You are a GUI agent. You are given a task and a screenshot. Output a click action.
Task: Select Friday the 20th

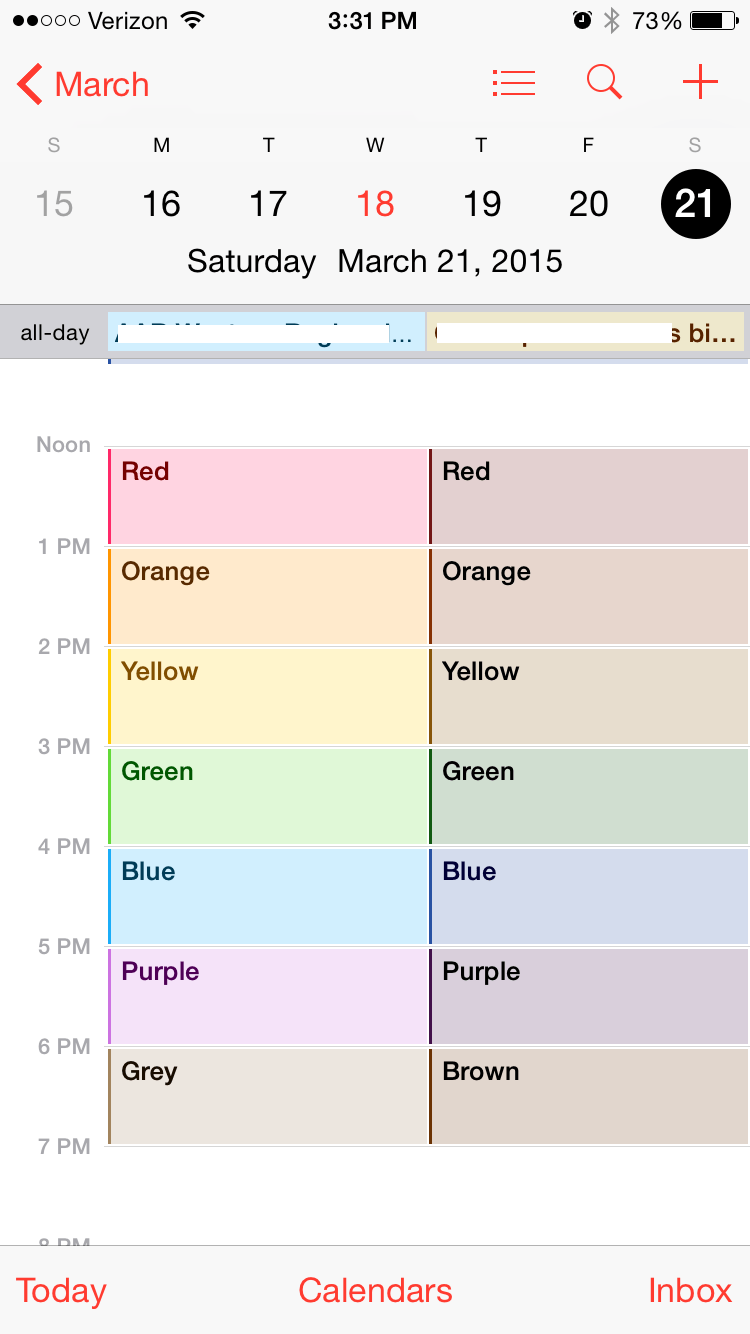click(588, 204)
